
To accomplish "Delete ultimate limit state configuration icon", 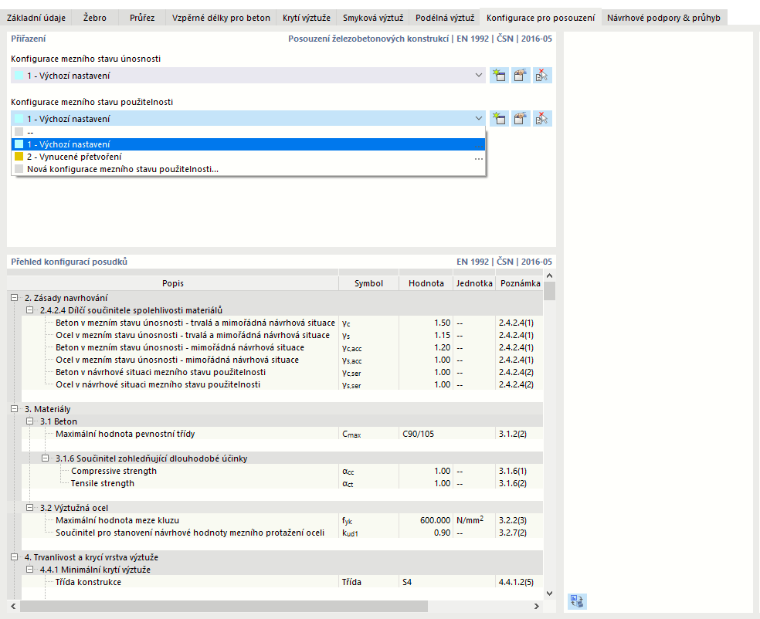I will [542, 76].
